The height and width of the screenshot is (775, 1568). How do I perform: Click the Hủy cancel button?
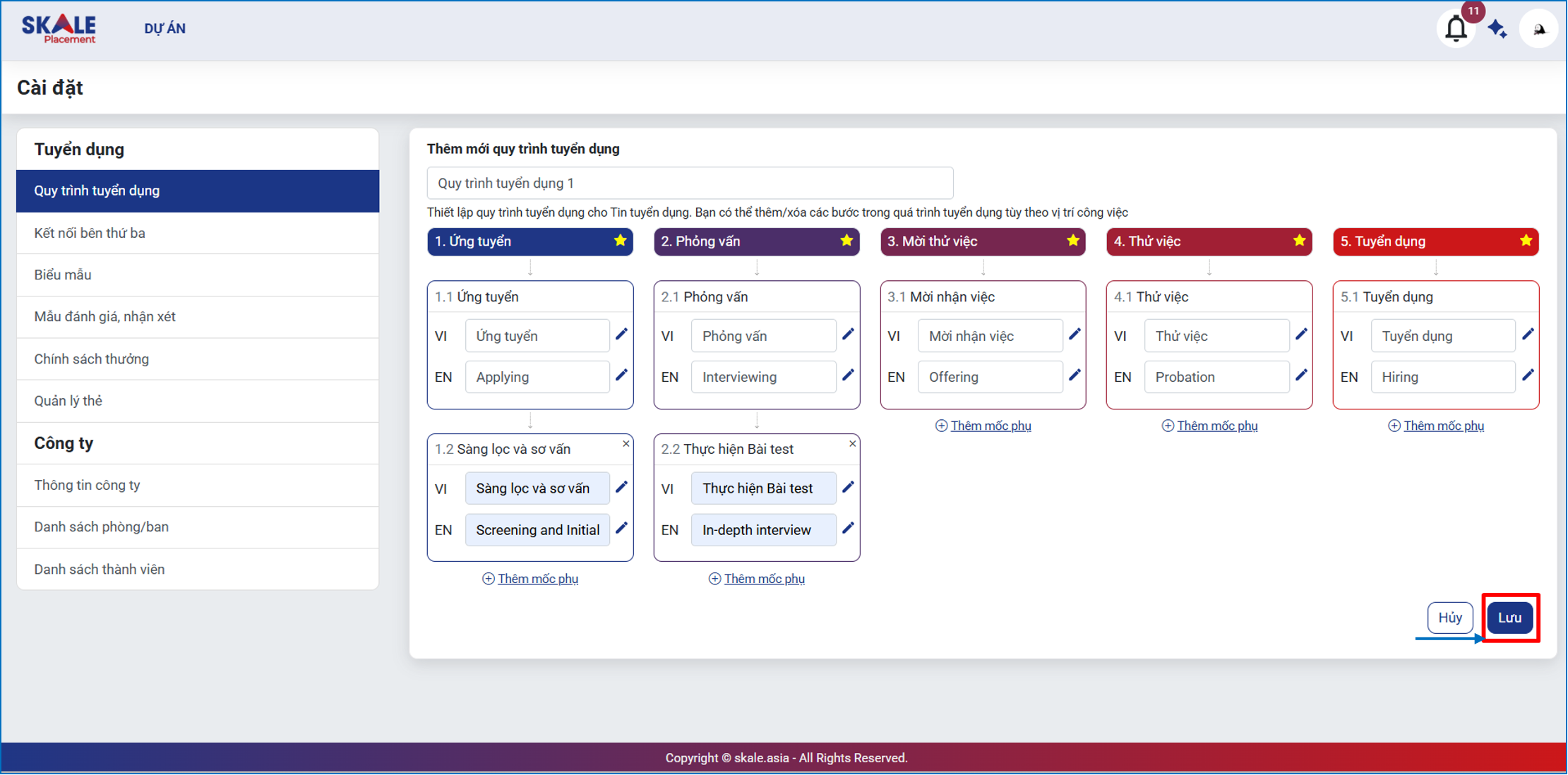(x=1449, y=618)
